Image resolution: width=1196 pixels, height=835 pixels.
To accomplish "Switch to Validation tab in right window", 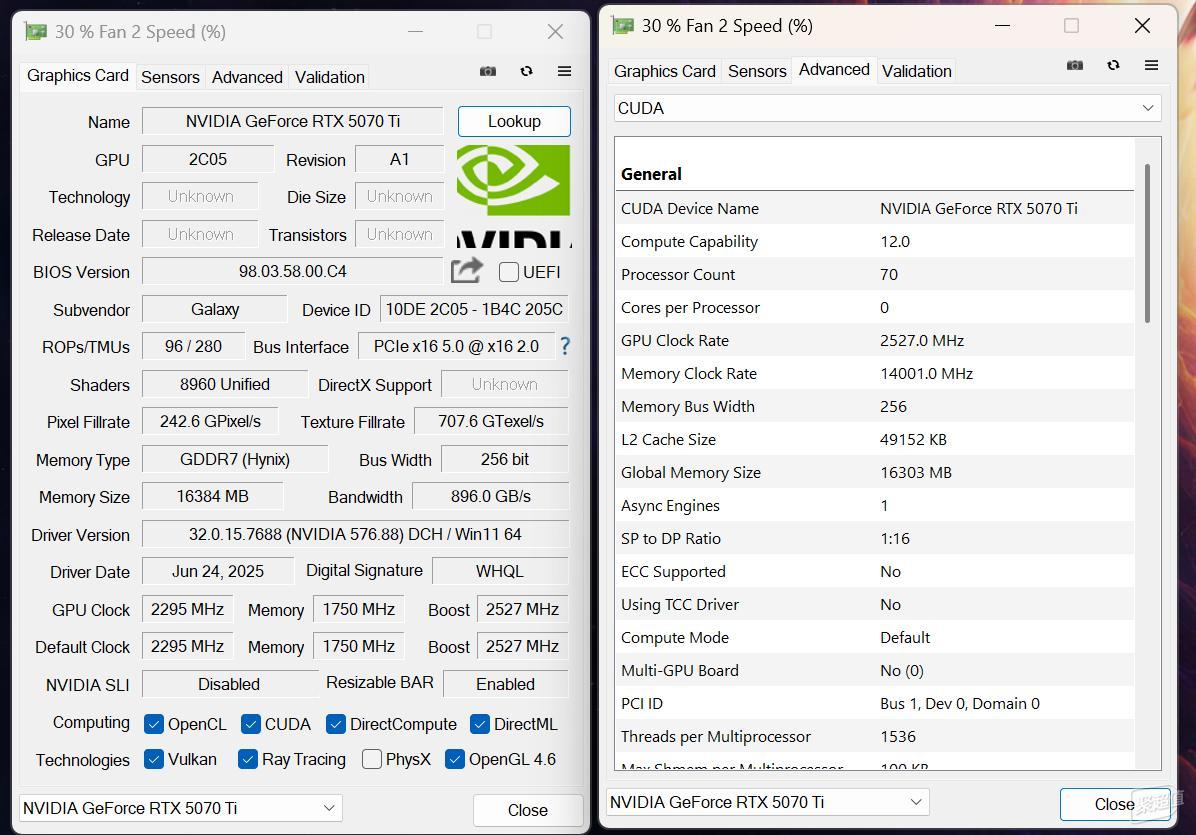I will pos(917,71).
